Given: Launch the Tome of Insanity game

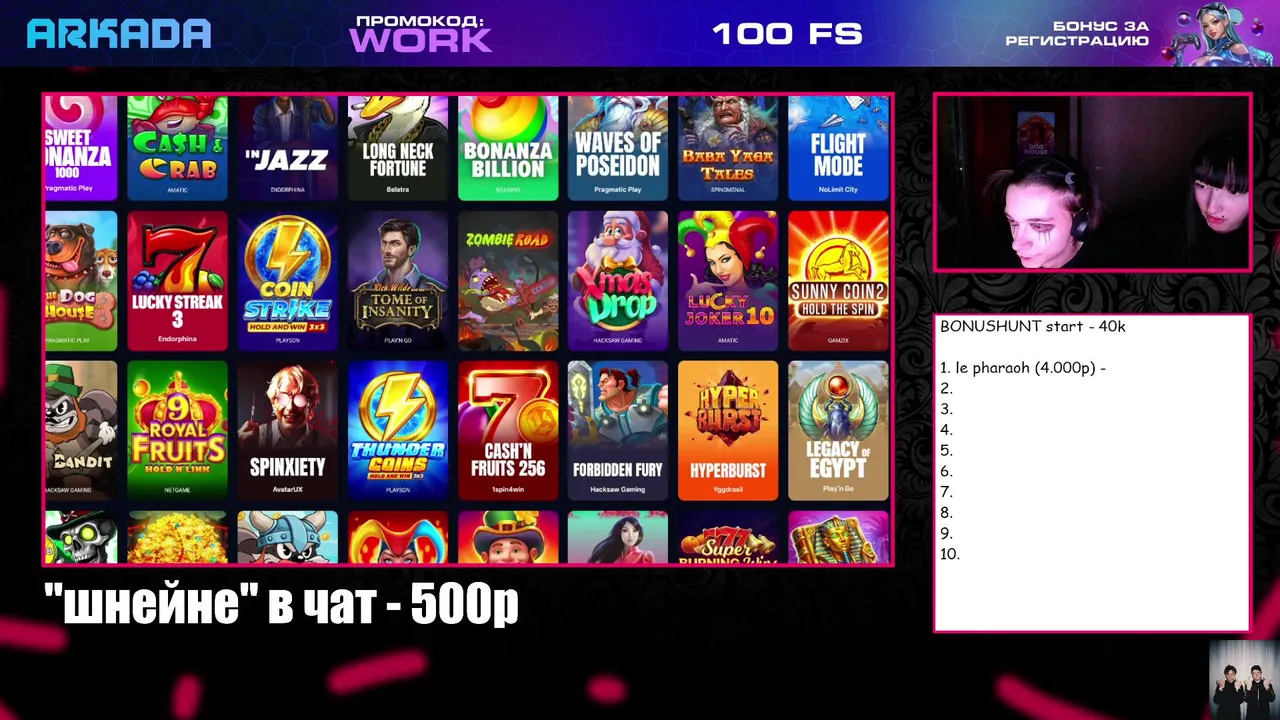Looking at the screenshot, I should (x=398, y=281).
